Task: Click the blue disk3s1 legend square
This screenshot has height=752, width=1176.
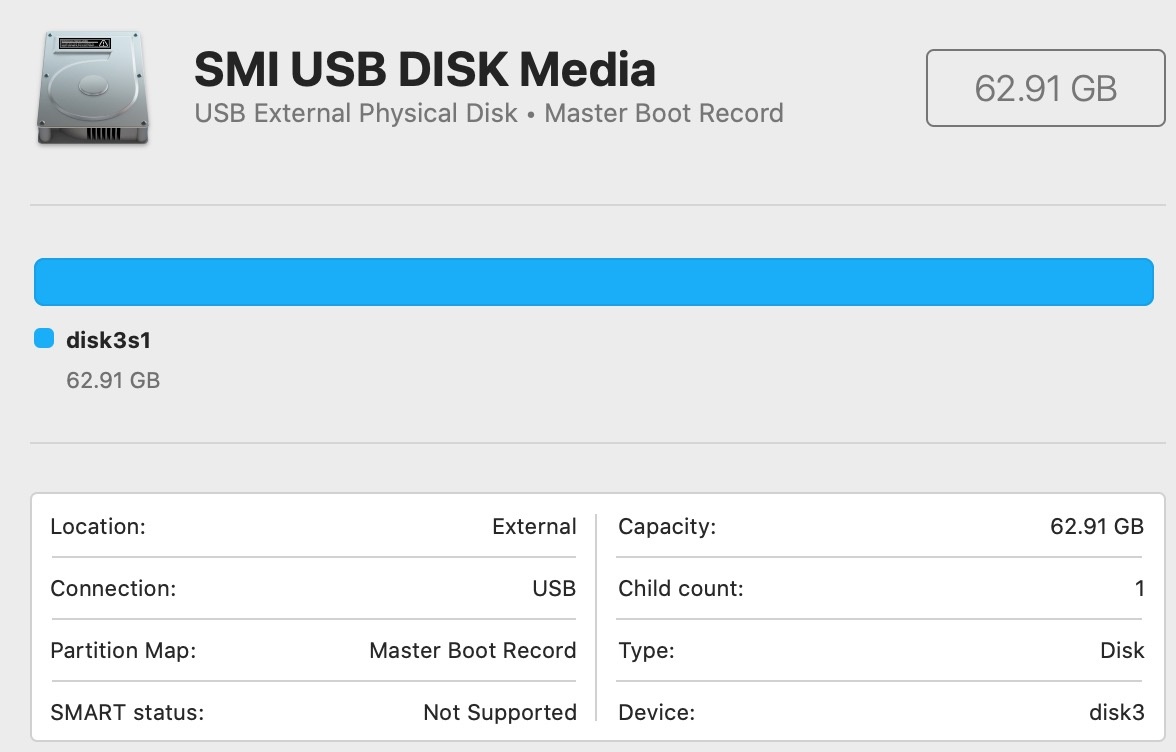Action: click(44, 339)
